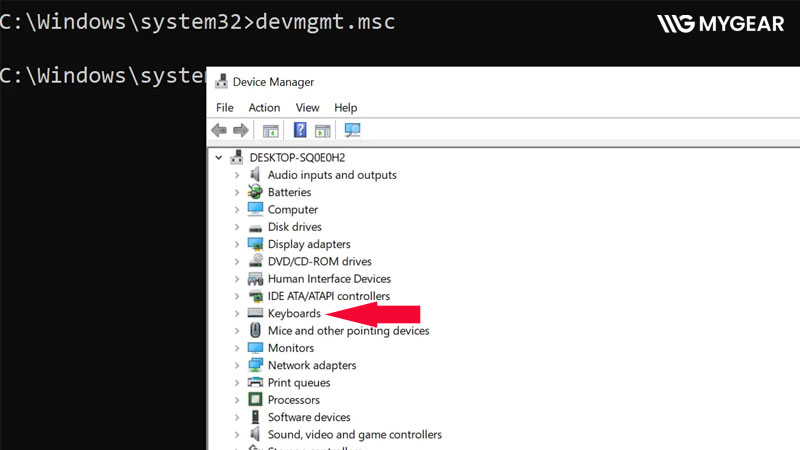The image size is (800, 450).
Task: Open the View menu
Action: pyautogui.click(x=307, y=108)
